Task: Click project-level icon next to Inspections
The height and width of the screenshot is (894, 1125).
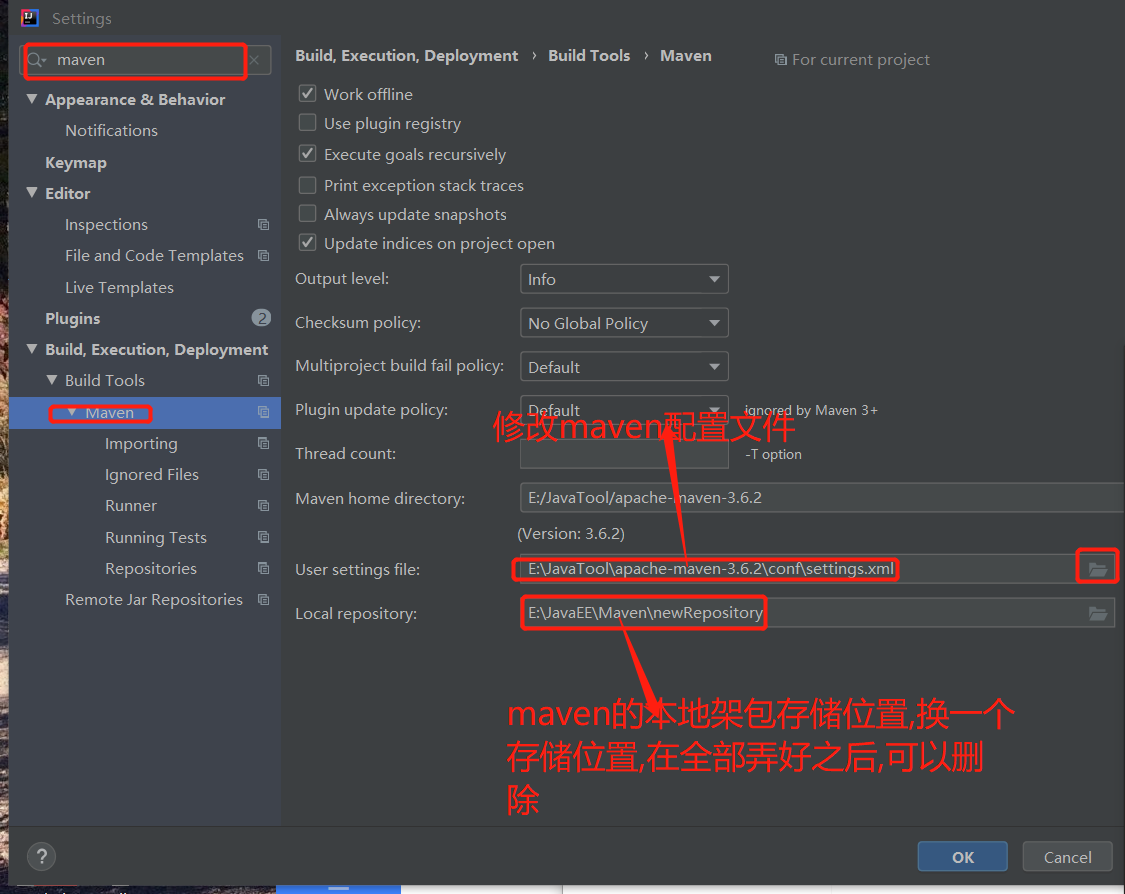Action: 263,225
